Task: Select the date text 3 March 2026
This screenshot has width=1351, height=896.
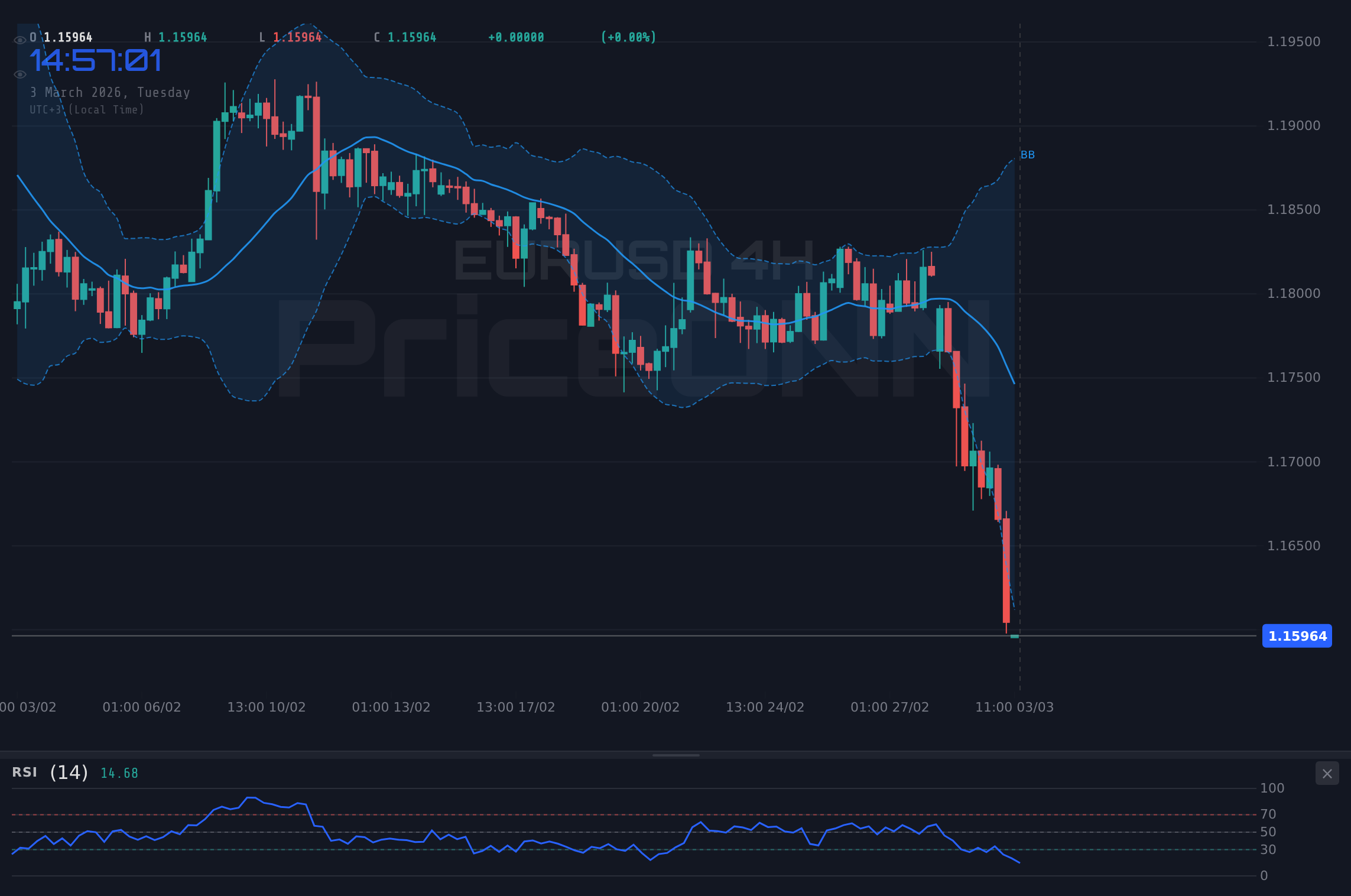Action: 110,92
